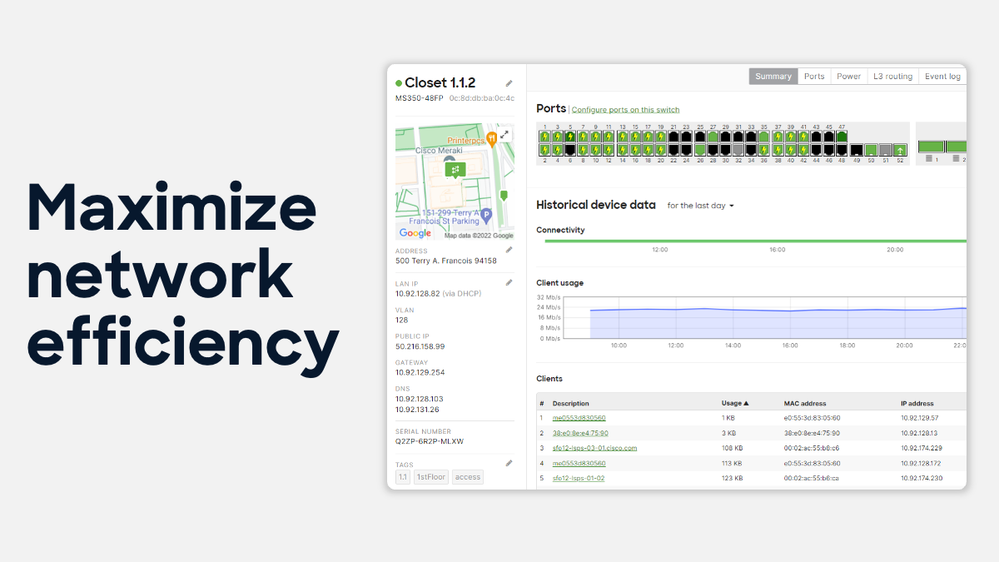Click 'Configure ports on this switch' link
Viewport: 999px width, 562px height.
point(625,109)
